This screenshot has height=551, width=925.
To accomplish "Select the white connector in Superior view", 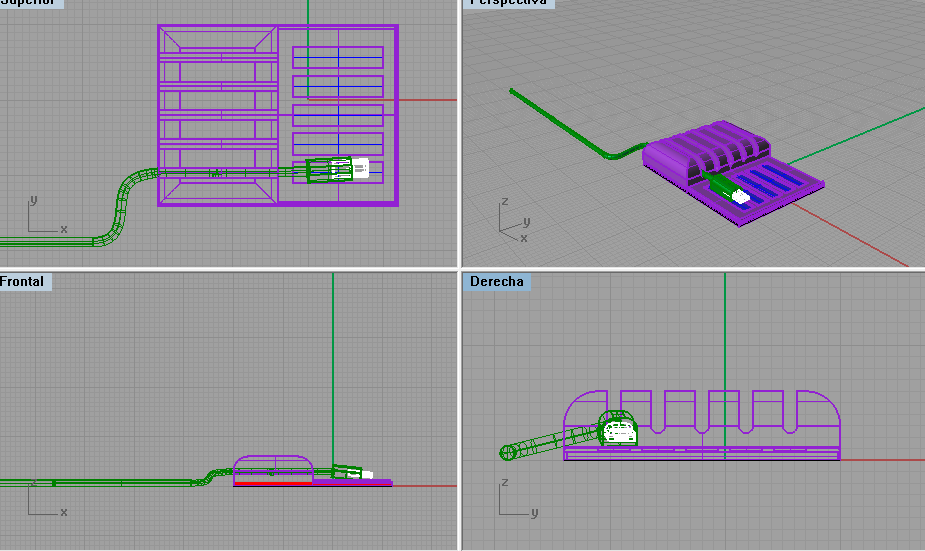I will (x=360, y=168).
